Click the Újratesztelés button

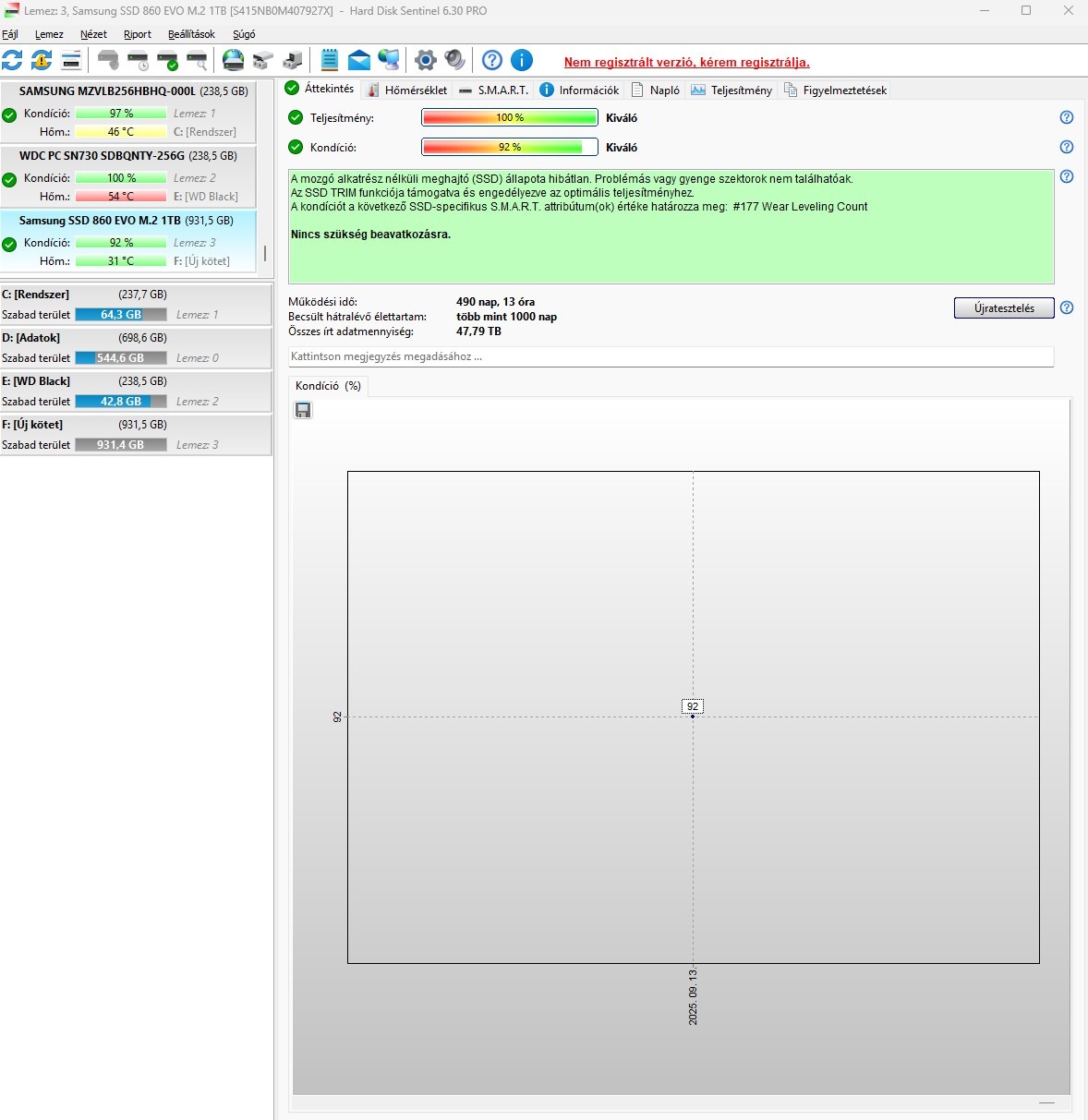1004,307
